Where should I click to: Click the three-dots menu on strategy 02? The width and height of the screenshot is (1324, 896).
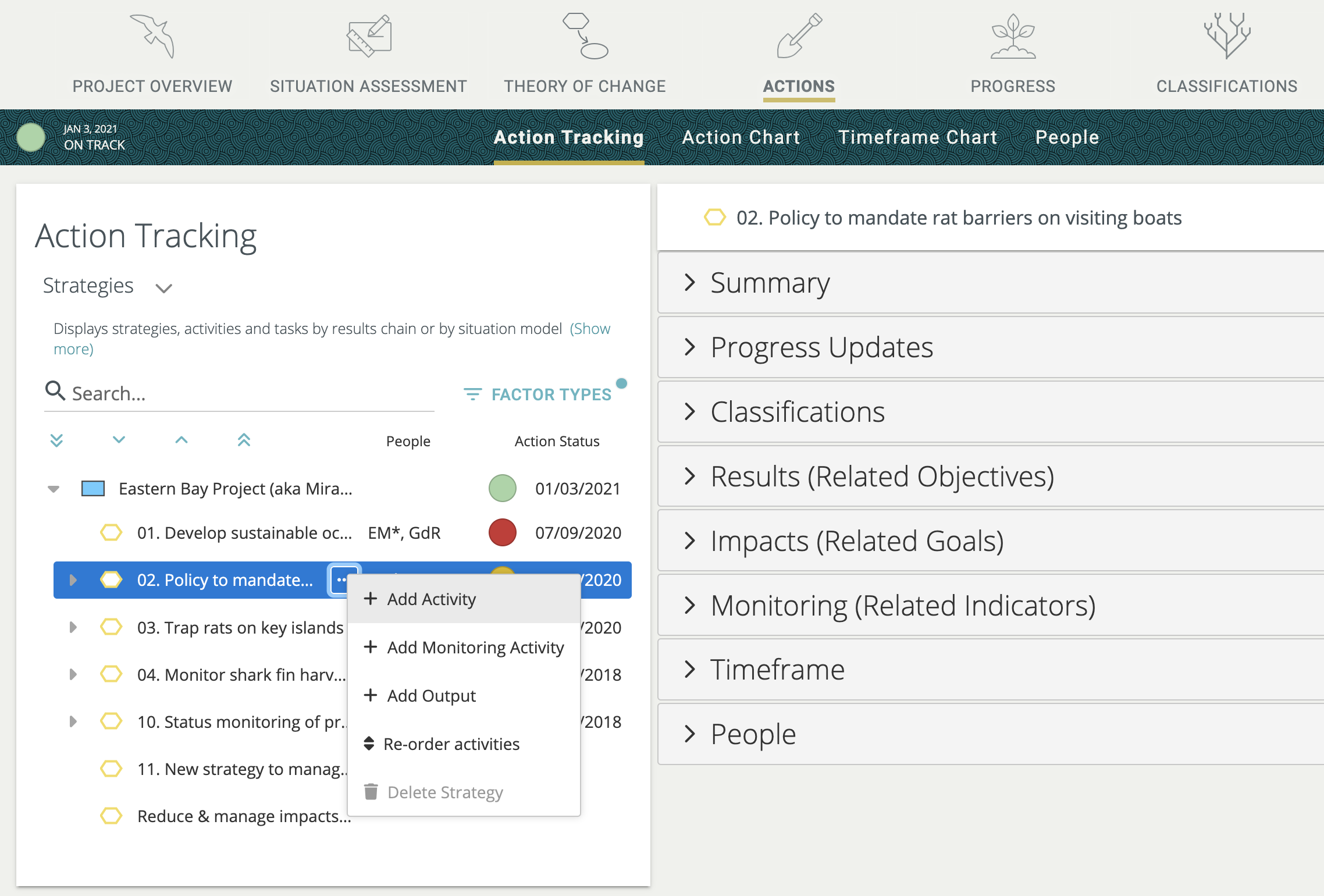point(341,580)
